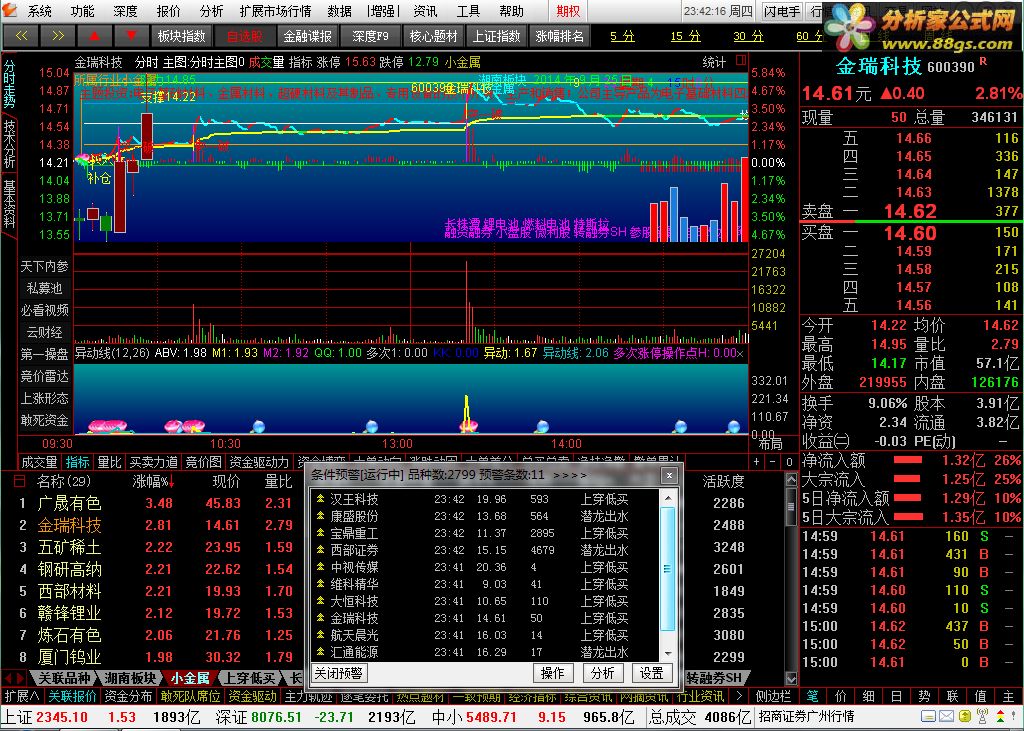Click the app logo icon beside 系统

pyautogui.click(x=12, y=10)
